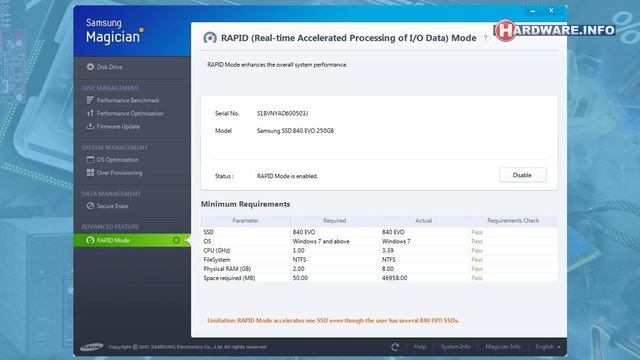Click the Required column header
Screen dimensions: 640x360
click(x=335, y=221)
